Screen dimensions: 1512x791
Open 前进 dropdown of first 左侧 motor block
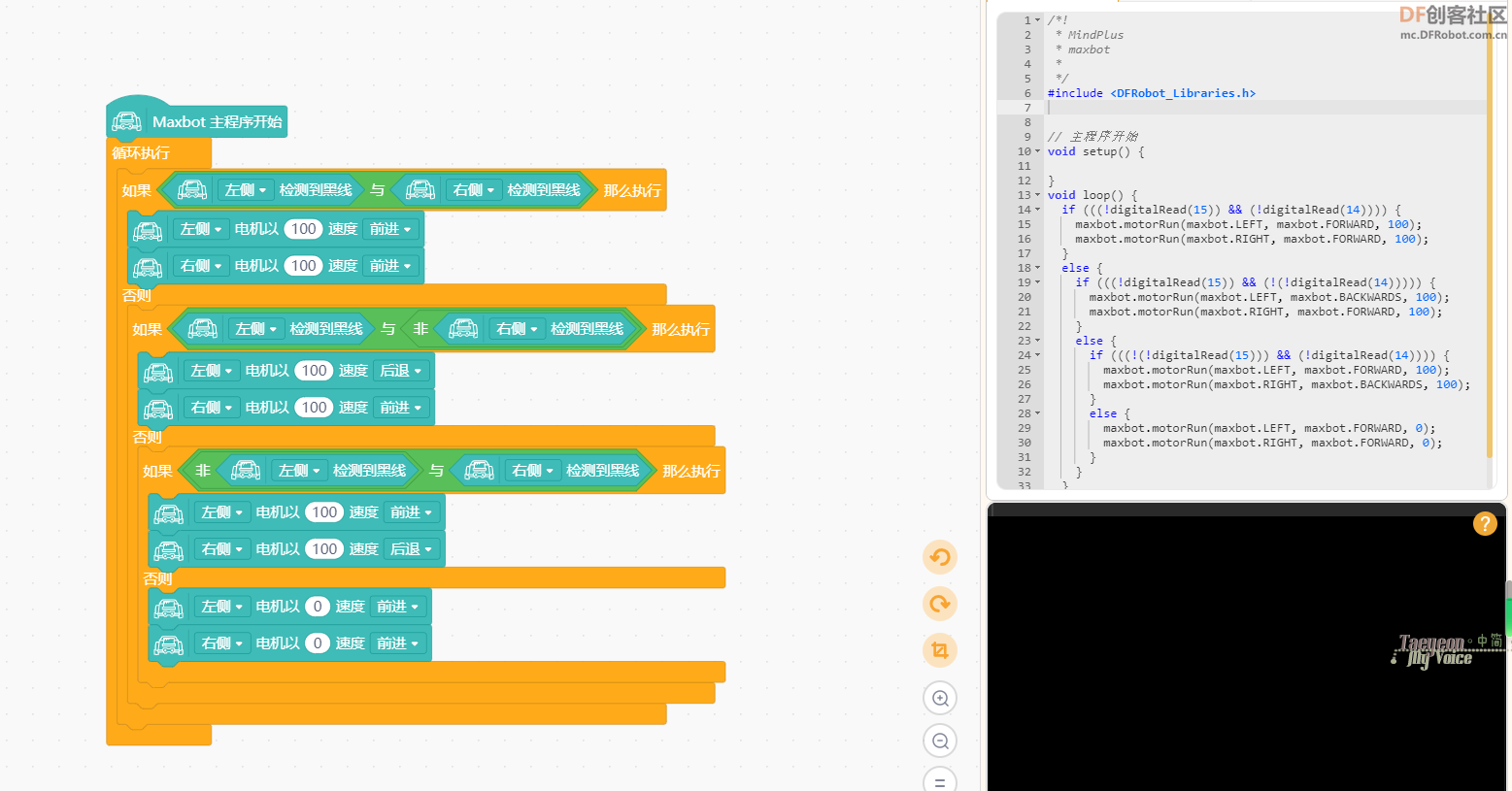click(390, 229)
